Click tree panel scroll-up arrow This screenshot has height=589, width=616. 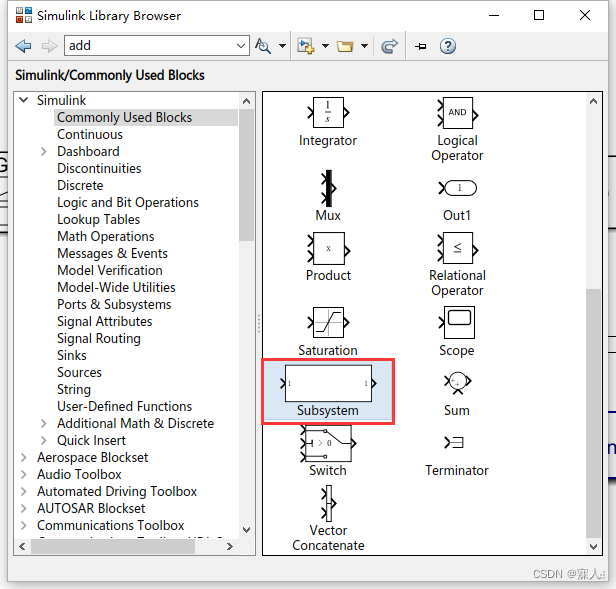(x=246, y=101)
